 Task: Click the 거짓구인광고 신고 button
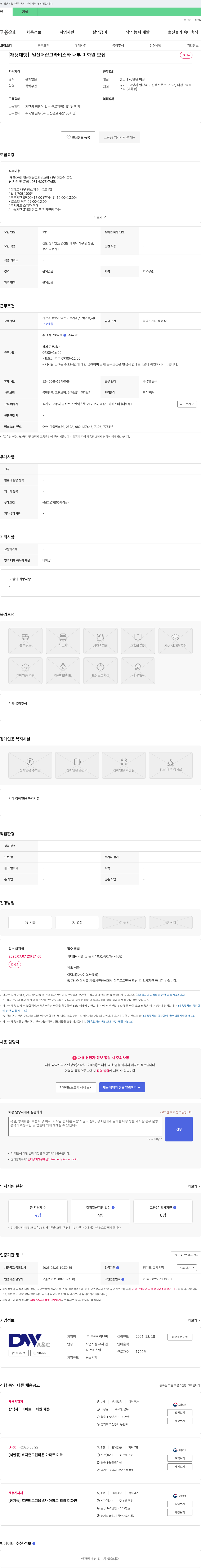[186, 1255]
